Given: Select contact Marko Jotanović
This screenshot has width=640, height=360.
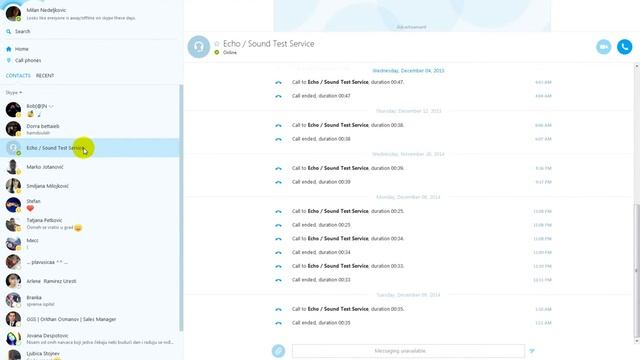Looking at the screenshot, I should click(x=89, y=167).
